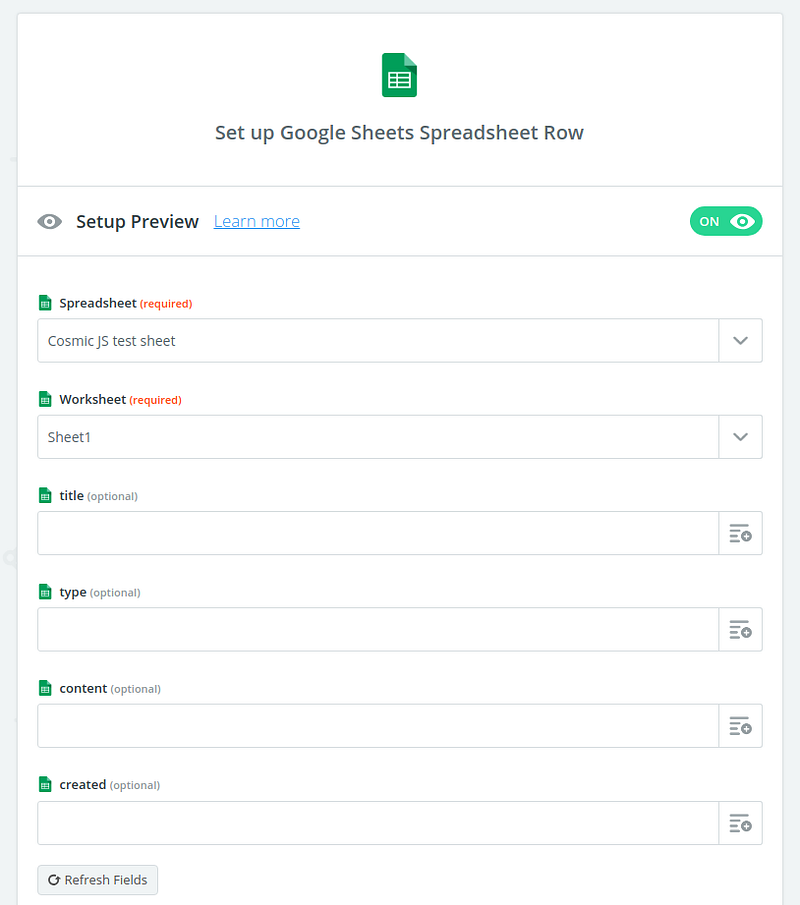Open the Sheet1 worksheet selector

coord(378,437)
